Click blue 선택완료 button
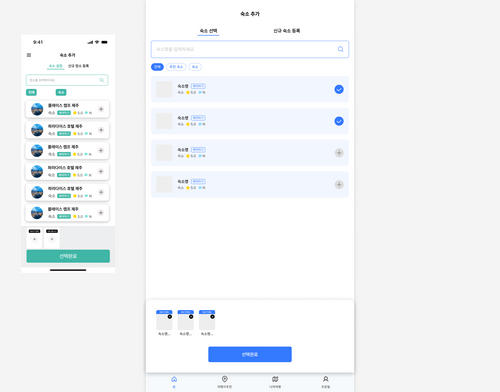This screenshot has width=500, height=392. click(x=250, y=354)
